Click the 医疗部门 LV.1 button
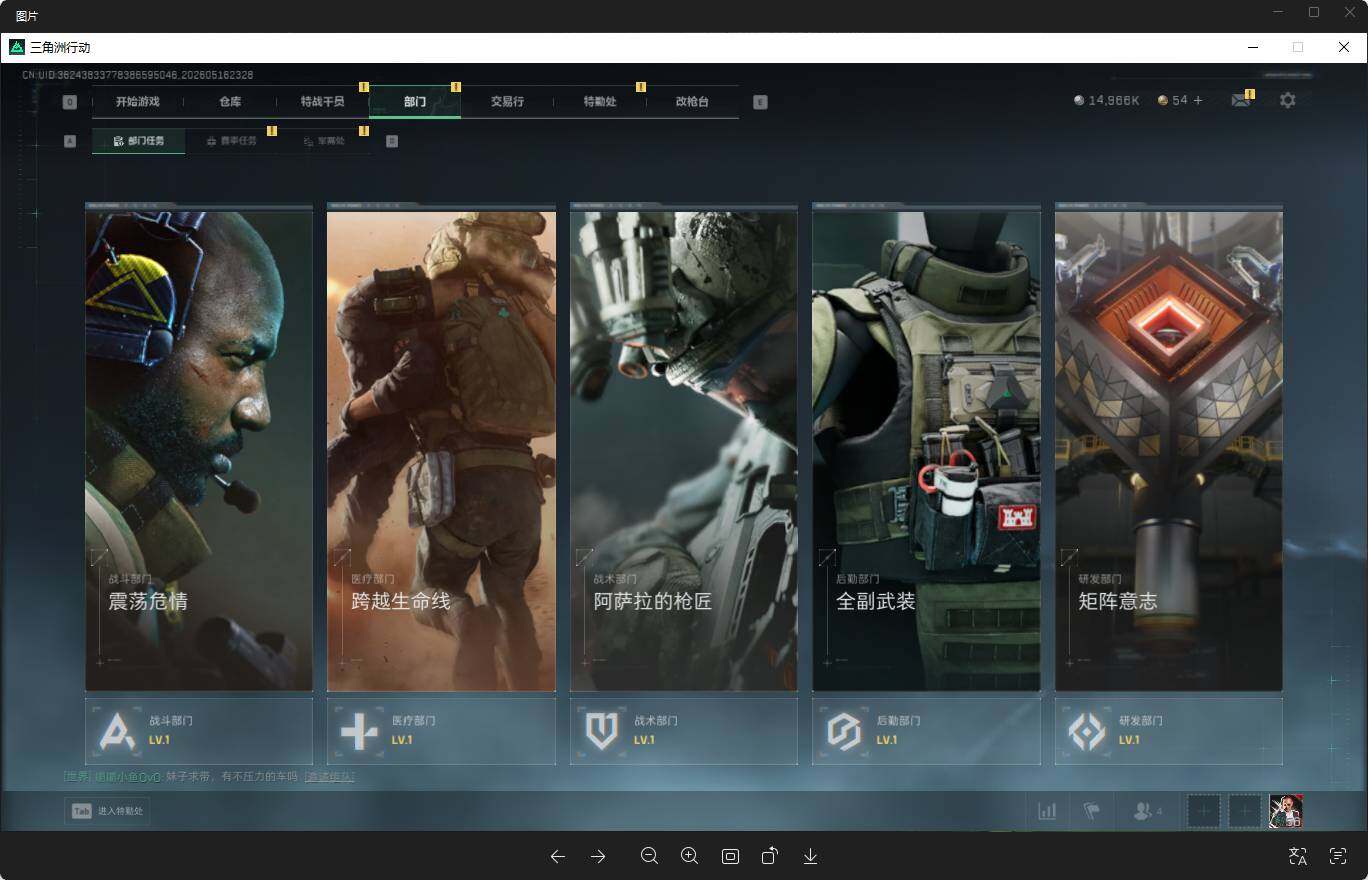Screen dimensions: 1368x880 pyautogui.click(x=441, y=731)
